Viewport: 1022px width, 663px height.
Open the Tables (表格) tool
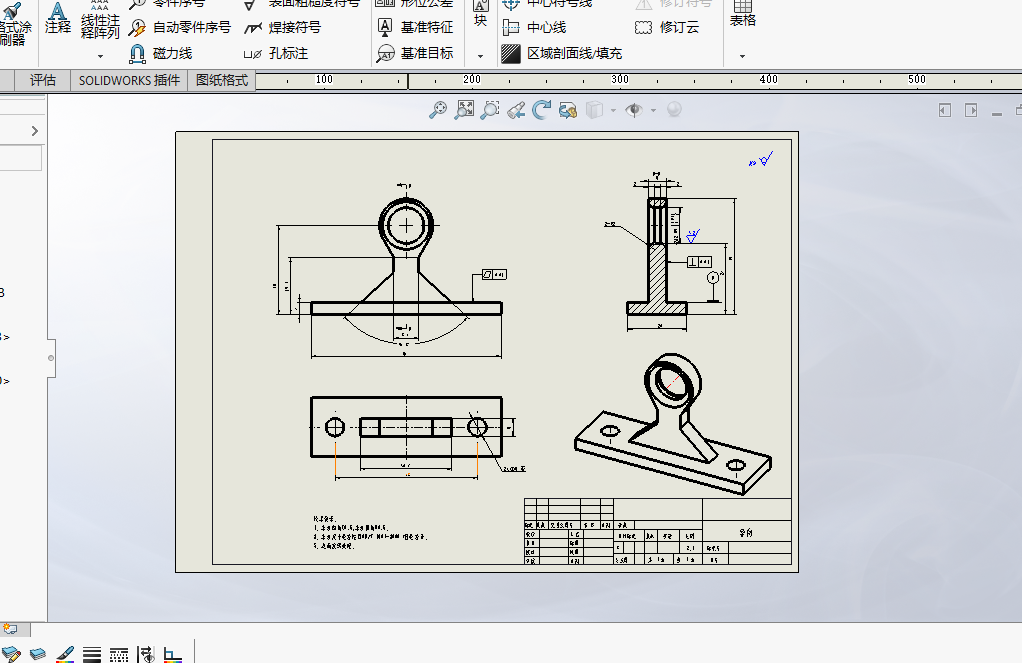tap(742, 14)
